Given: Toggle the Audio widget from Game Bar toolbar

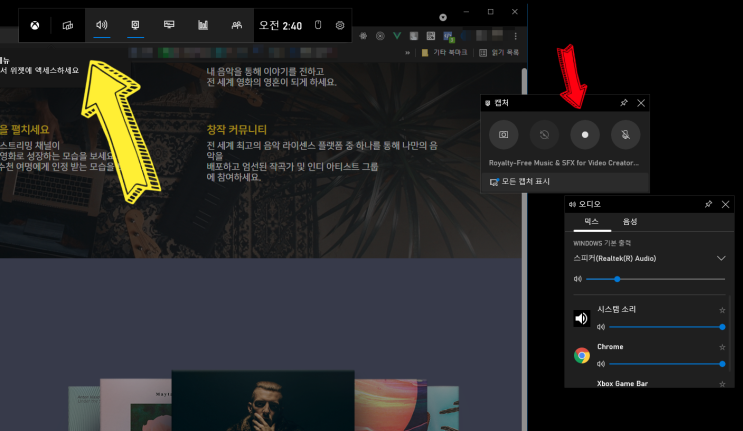Looking at the screenshot, I should (x=101, y=25).
